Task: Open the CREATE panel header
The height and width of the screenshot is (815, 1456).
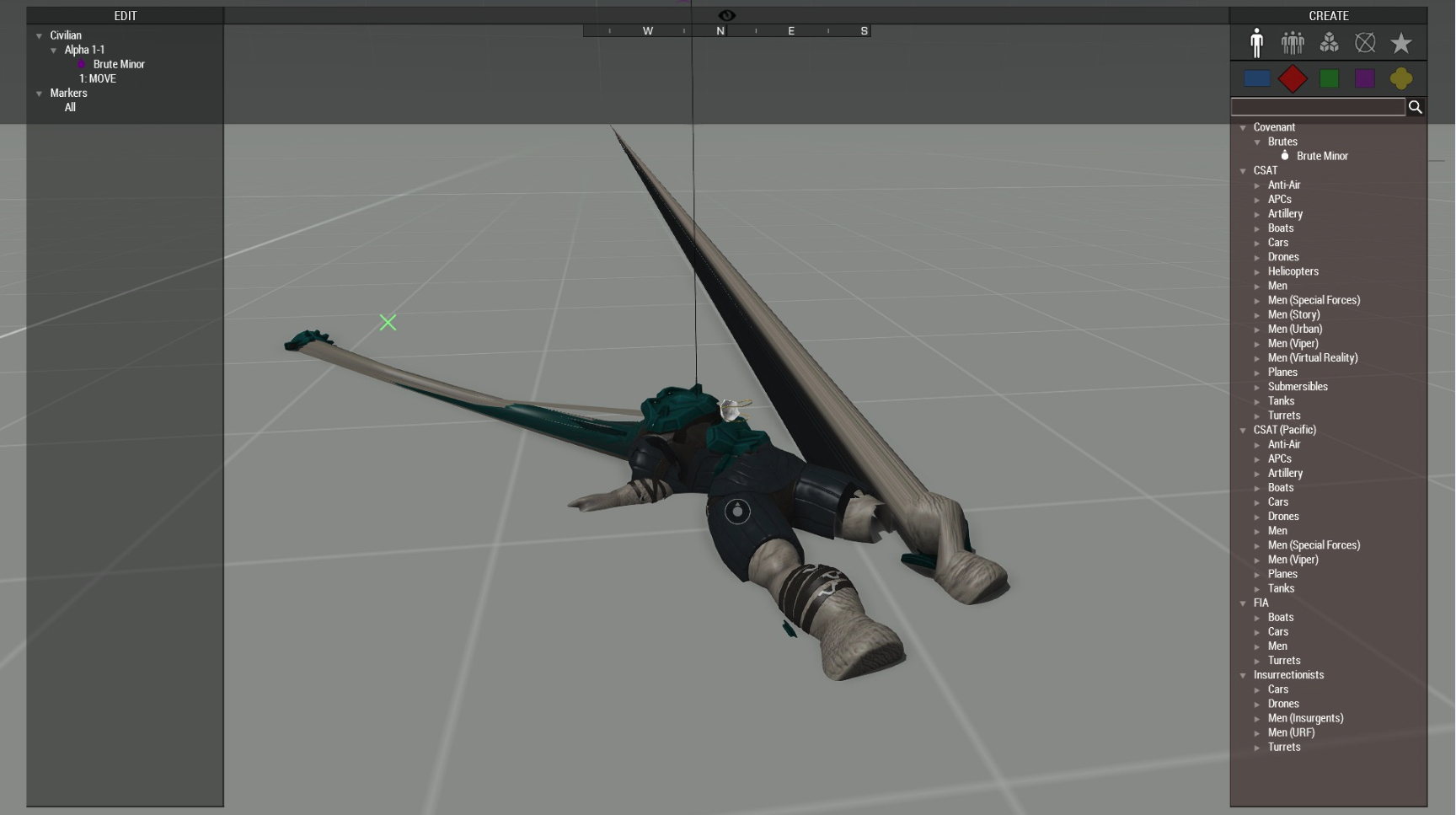Action: click(x=1329, y=16)
